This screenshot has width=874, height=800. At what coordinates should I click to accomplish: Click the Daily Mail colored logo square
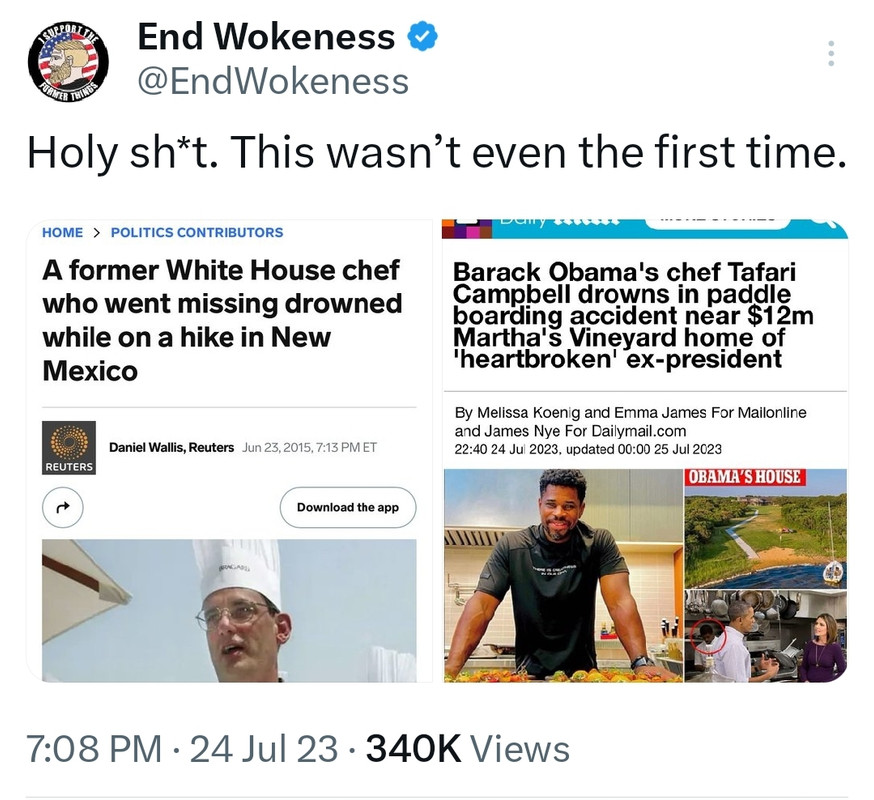467,229
